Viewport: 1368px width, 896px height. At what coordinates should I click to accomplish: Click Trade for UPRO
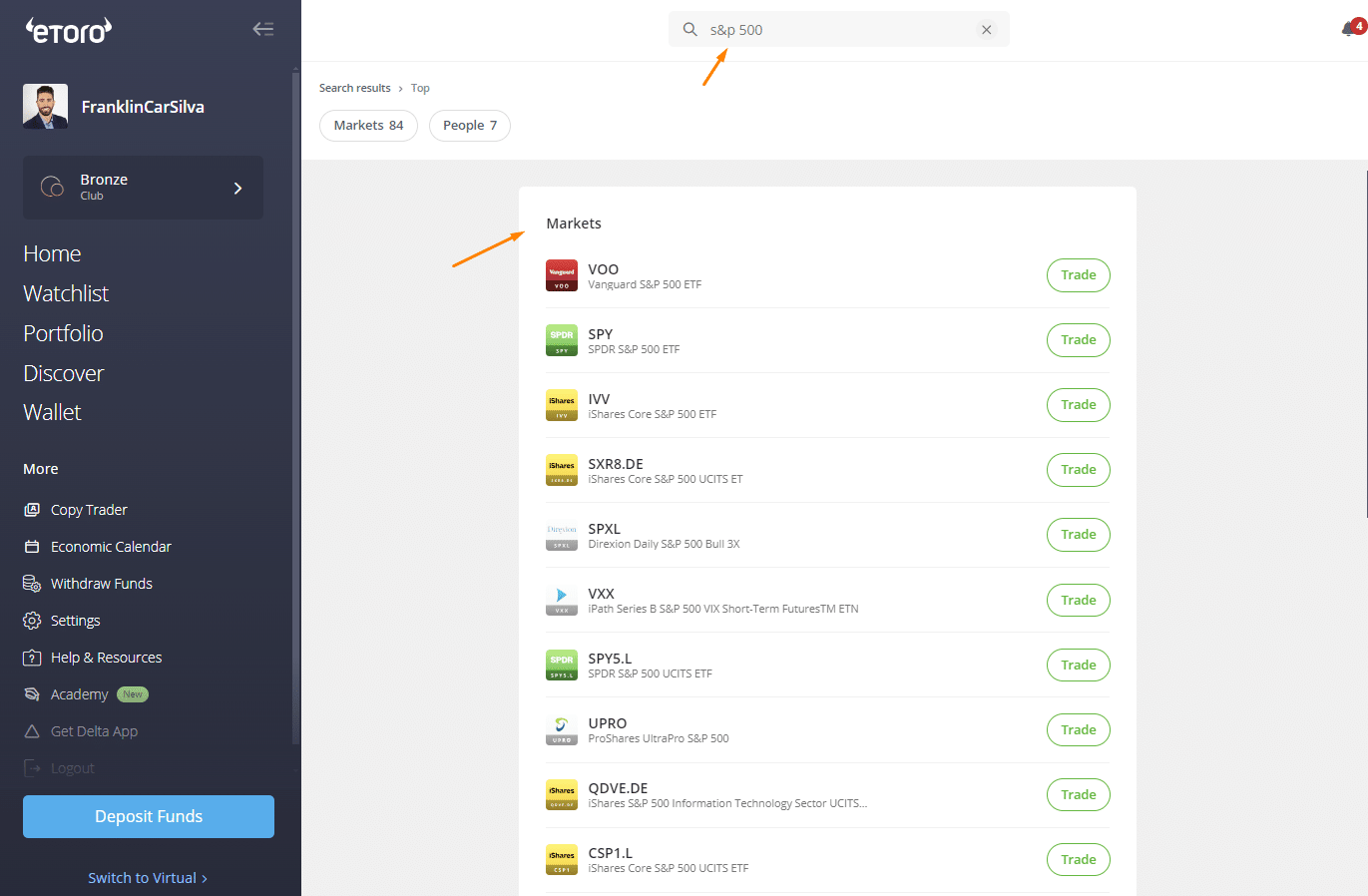coord(1079,730)
